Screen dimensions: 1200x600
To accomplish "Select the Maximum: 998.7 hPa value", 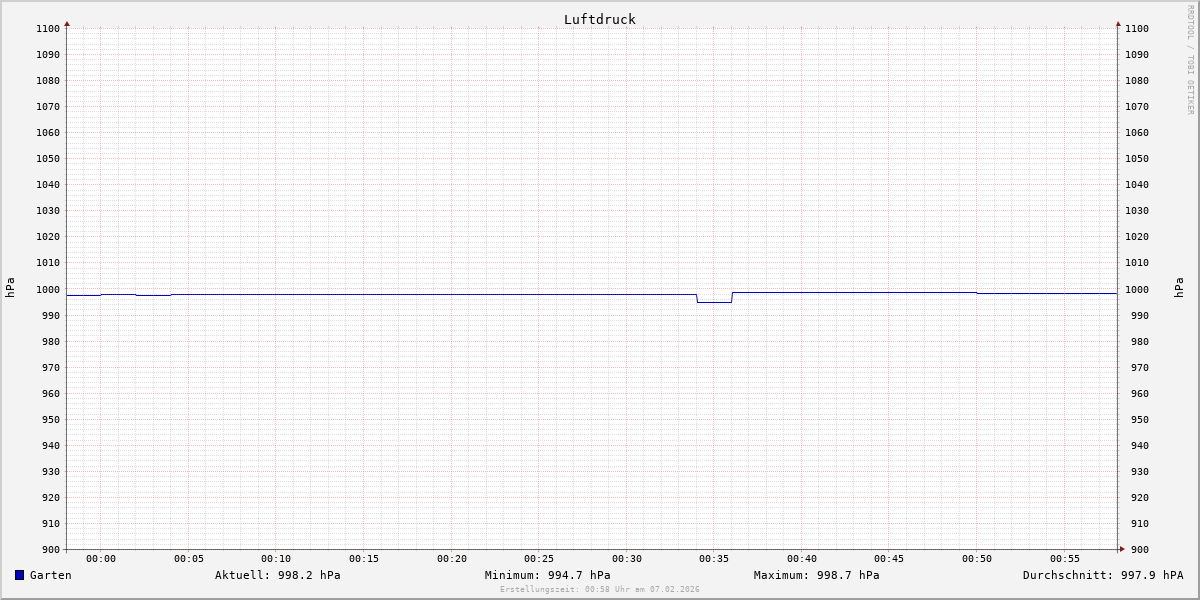I will point(816,575).
